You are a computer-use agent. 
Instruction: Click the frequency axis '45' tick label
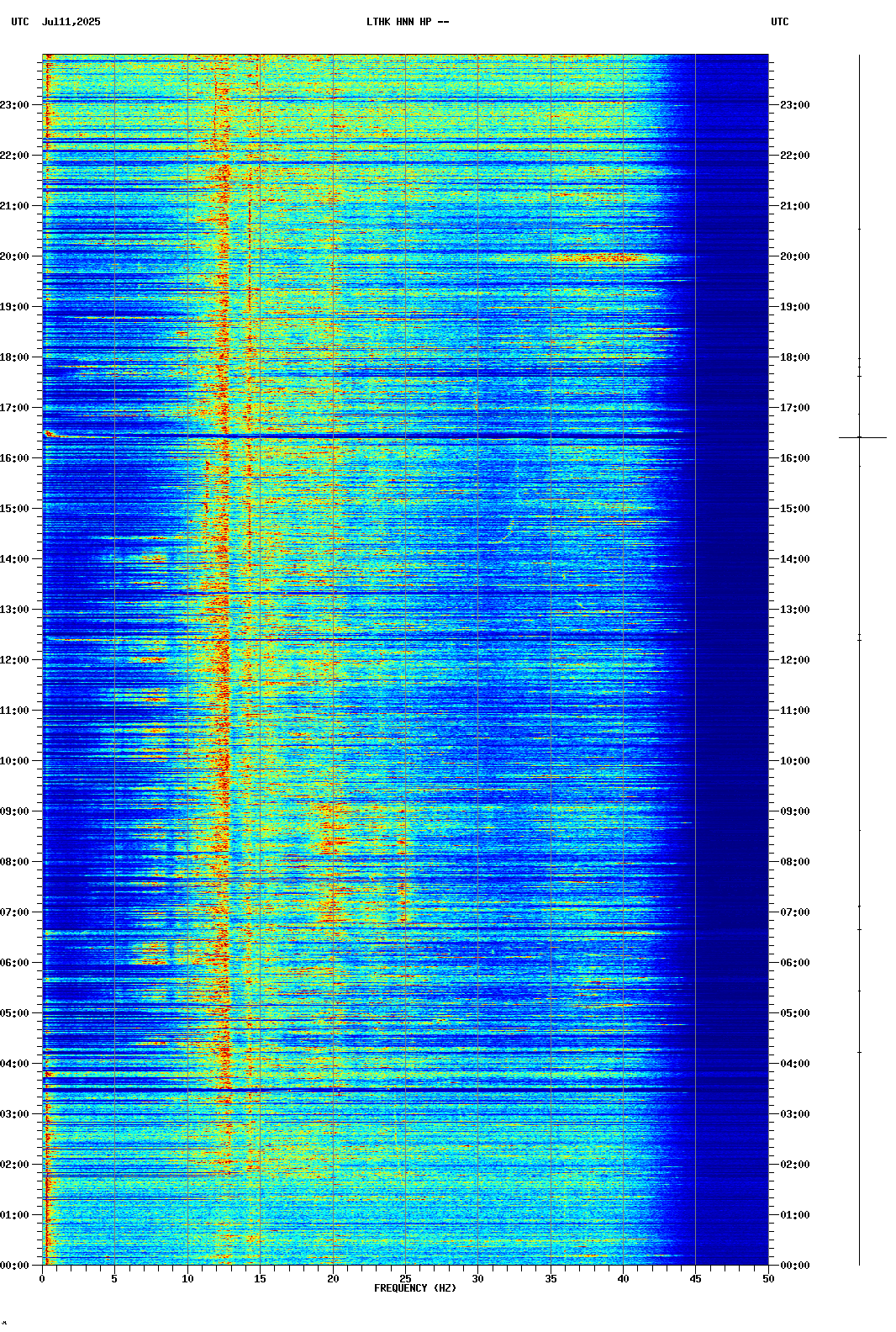[696, 1279]
